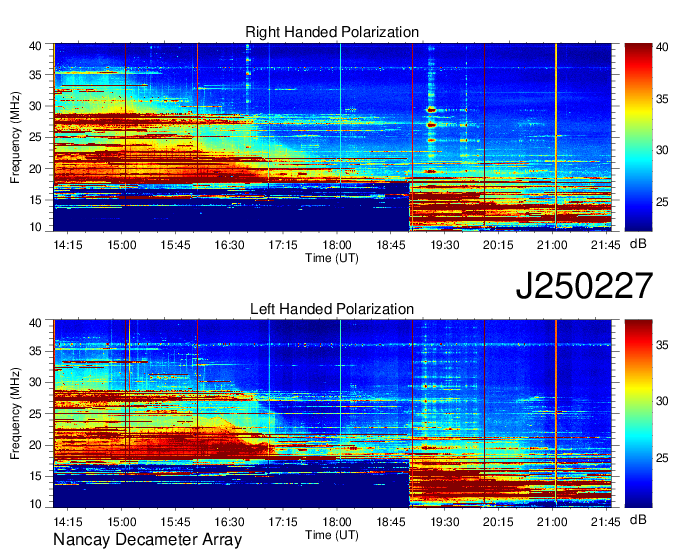Click the 15 MHz tick label on lower plot
The width and height of the screenshot is (680, 552).
35,477
